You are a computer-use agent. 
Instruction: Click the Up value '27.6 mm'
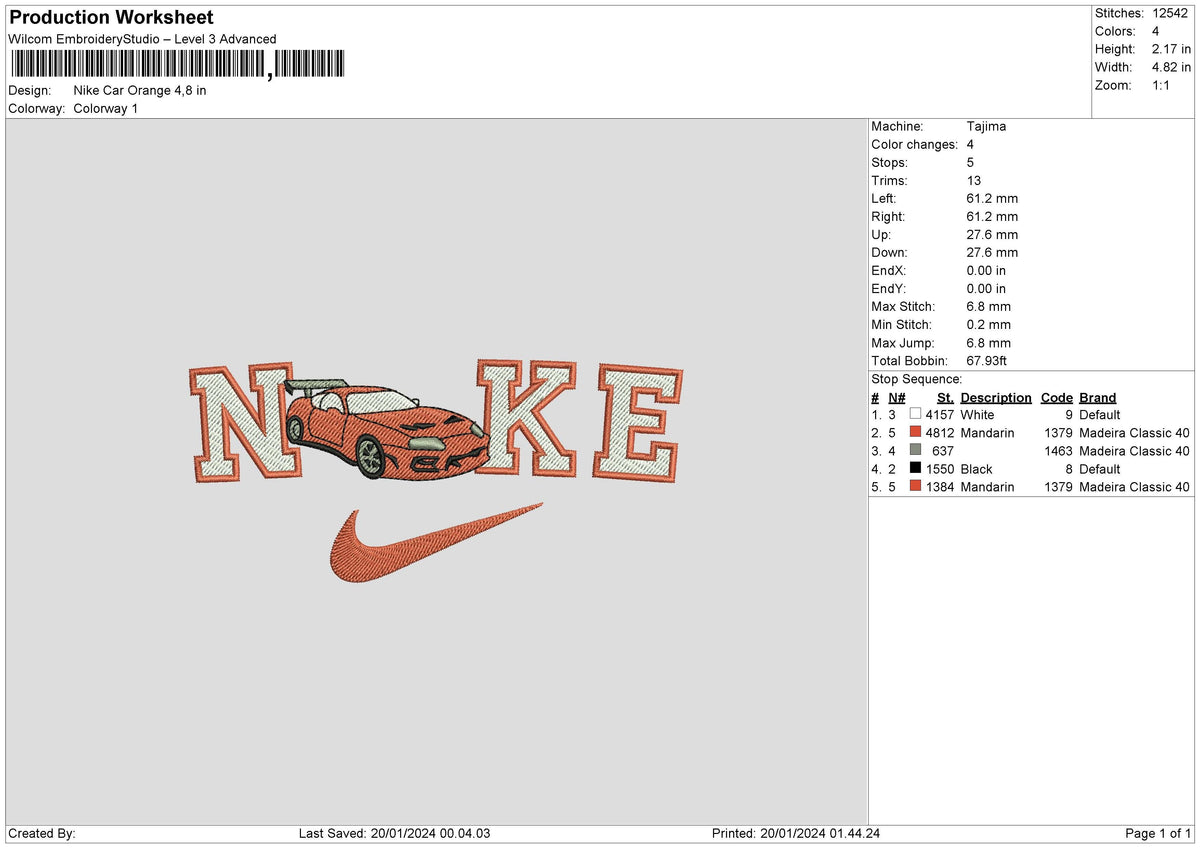pos(993,234)
